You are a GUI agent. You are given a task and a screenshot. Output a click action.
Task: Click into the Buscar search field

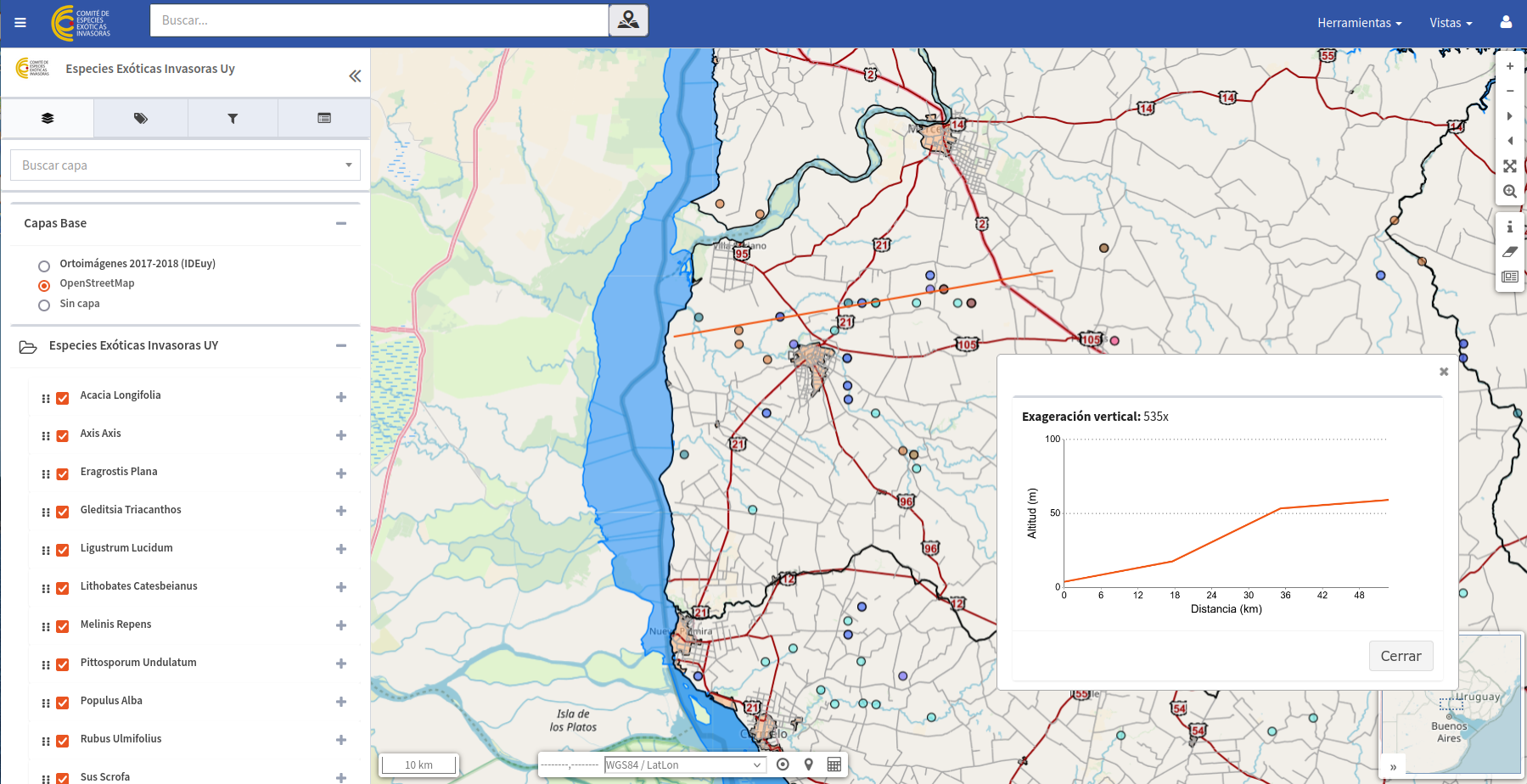379,20
